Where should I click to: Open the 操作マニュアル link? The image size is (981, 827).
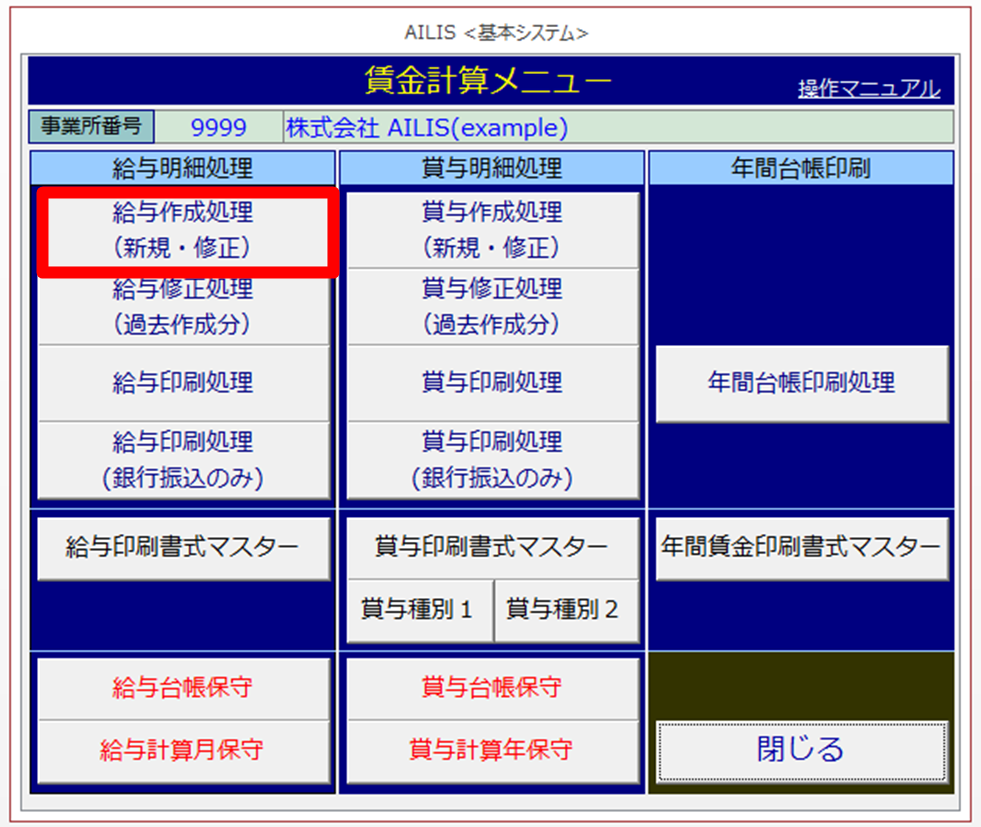pyautogui.click(x=868, y=89)
